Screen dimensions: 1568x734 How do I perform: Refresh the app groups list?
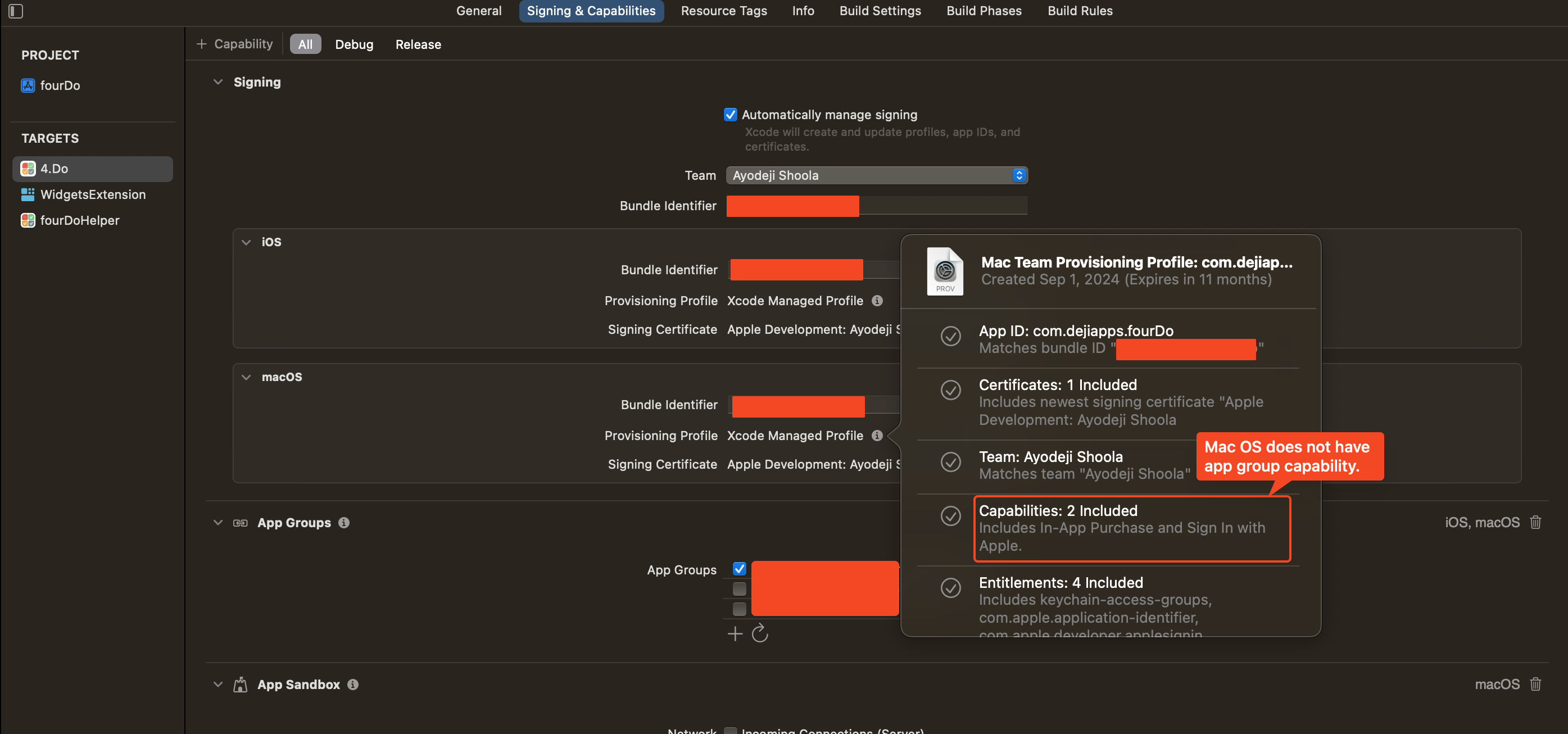tap(760, 633)
